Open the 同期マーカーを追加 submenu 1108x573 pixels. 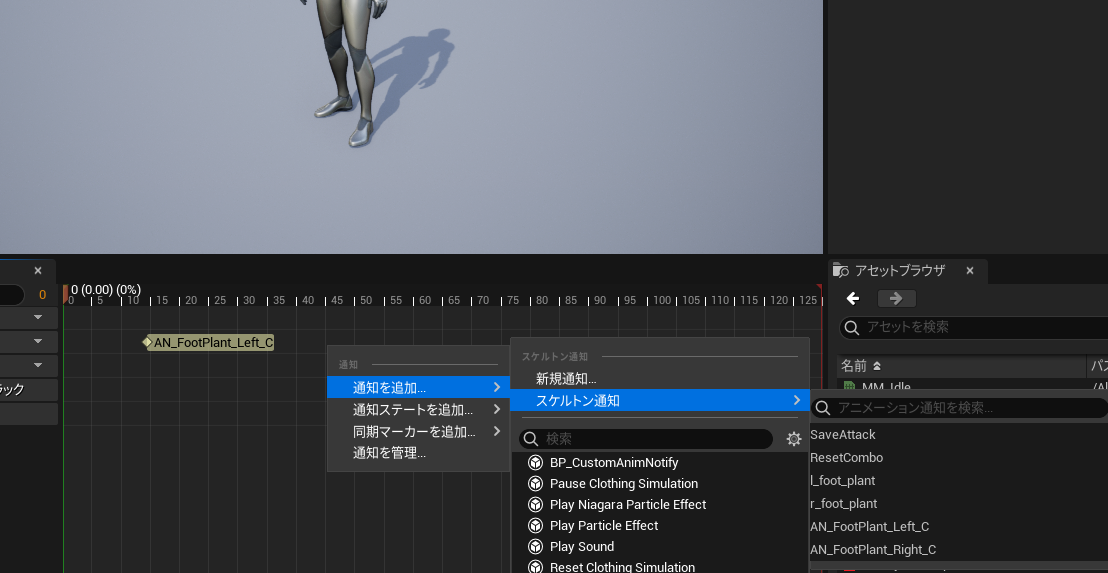tap(418, 432)
